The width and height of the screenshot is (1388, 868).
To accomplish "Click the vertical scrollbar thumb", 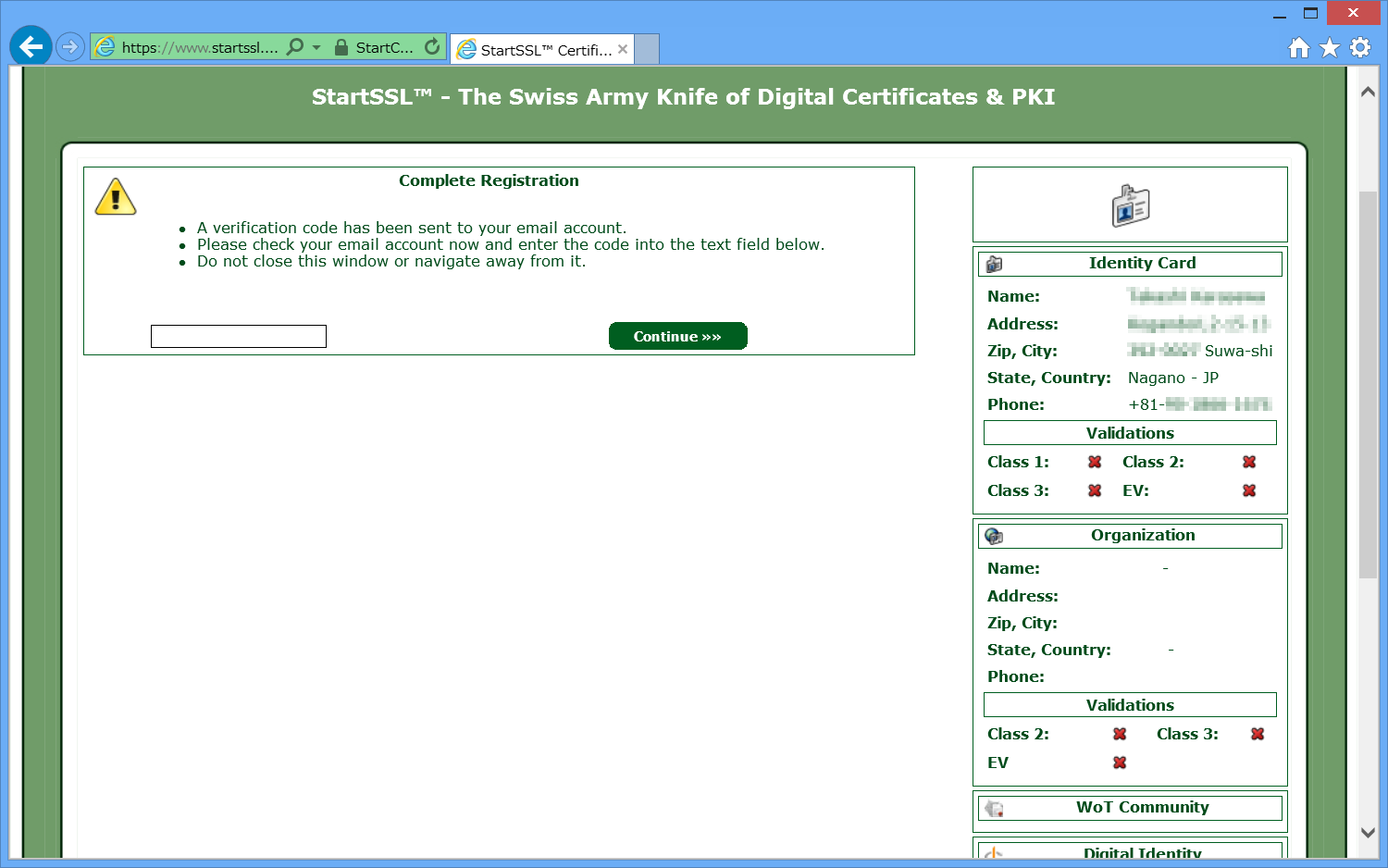I will [x=1368, y=384].
